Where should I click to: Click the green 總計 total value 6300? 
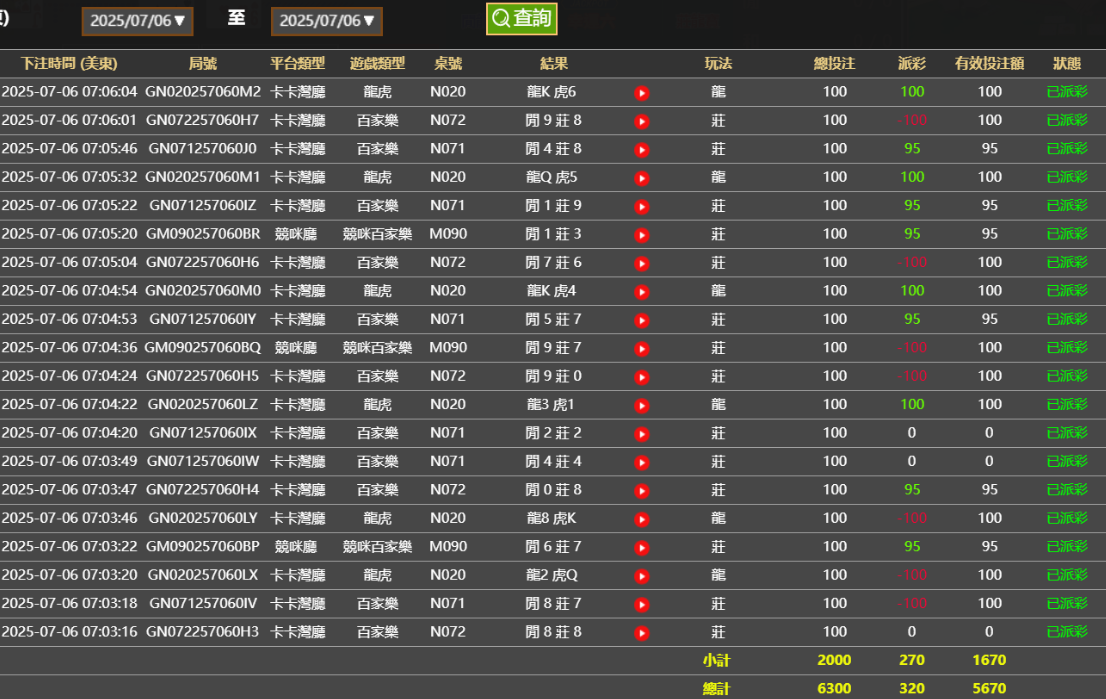[834, 688]
